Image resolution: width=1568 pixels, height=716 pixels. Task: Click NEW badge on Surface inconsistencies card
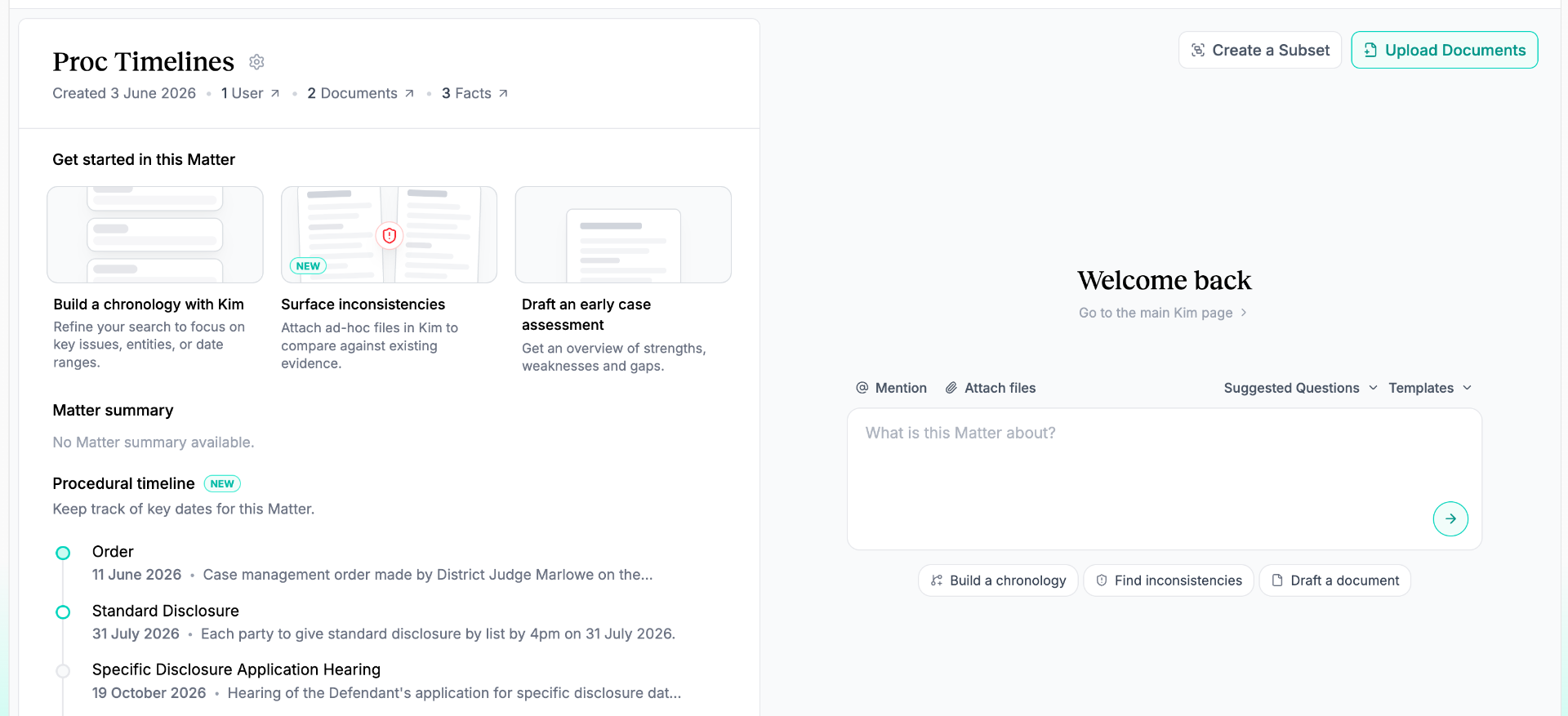coord(308,266)
